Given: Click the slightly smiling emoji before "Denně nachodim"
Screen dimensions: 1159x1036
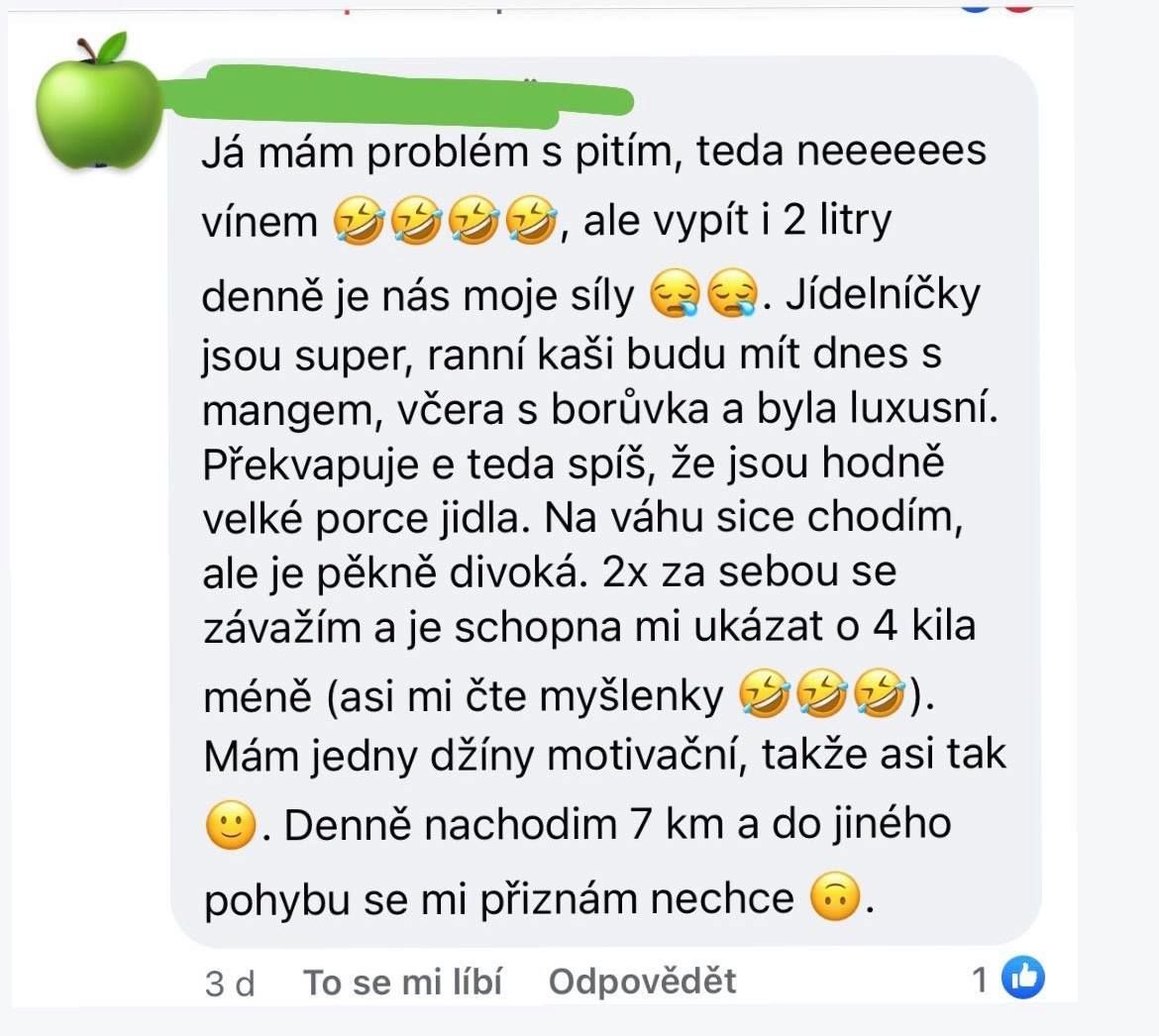Looking at the screenshot, I should coord(231,825).
